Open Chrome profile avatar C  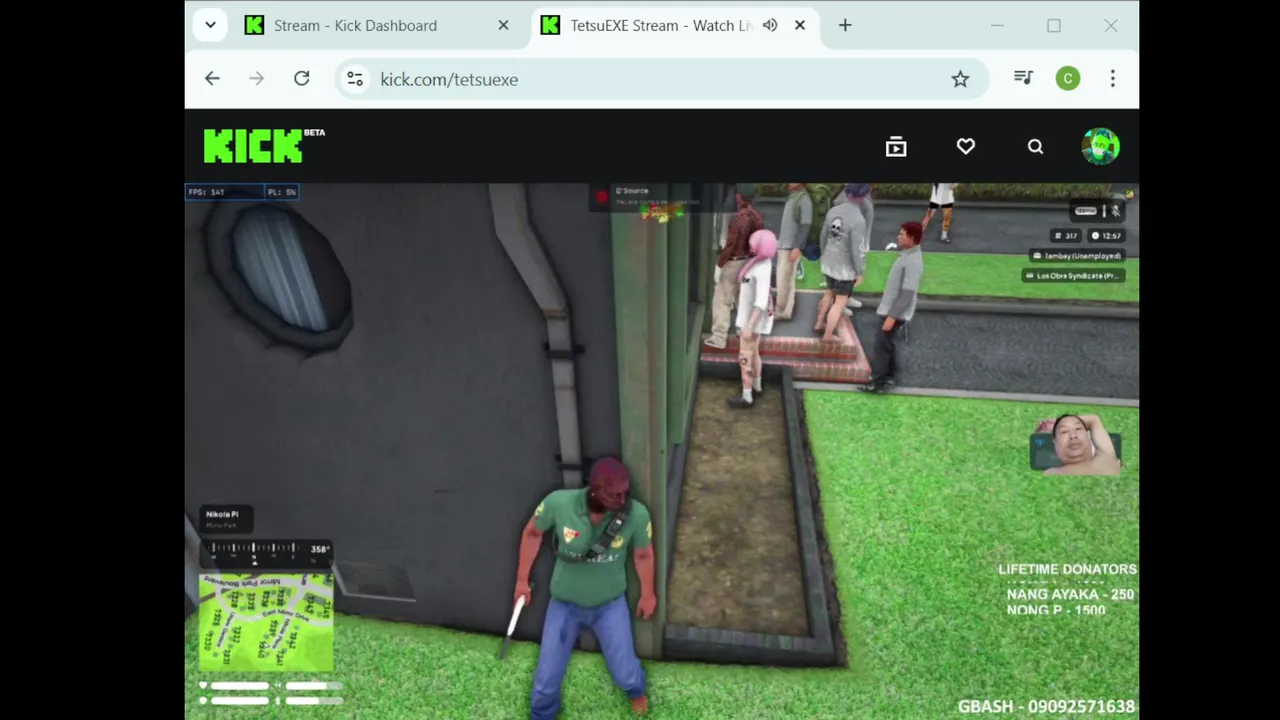point(1068,78)
